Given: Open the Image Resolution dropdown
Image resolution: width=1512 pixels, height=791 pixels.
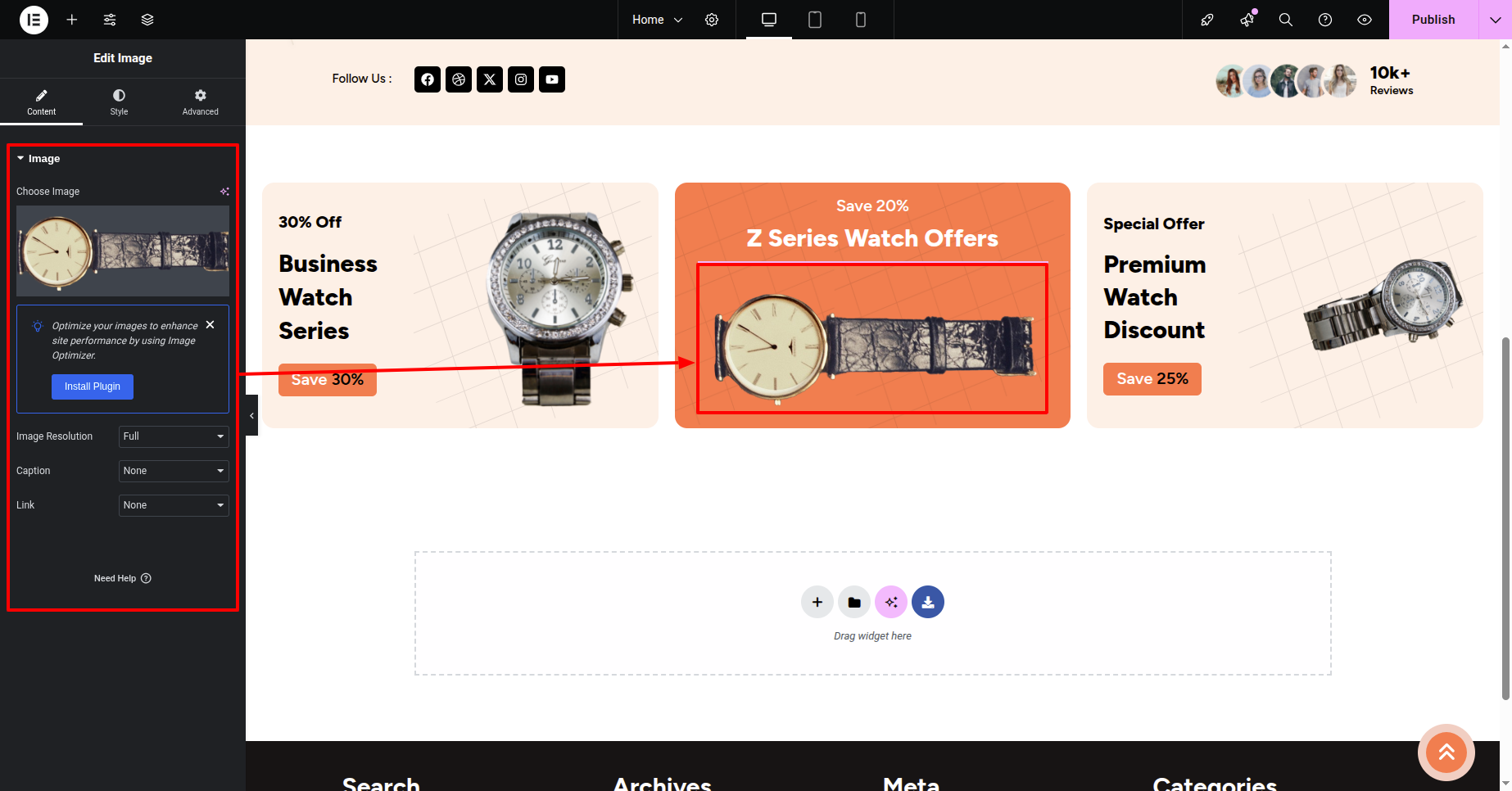Looking at the screenshot, I should point(174,436).
